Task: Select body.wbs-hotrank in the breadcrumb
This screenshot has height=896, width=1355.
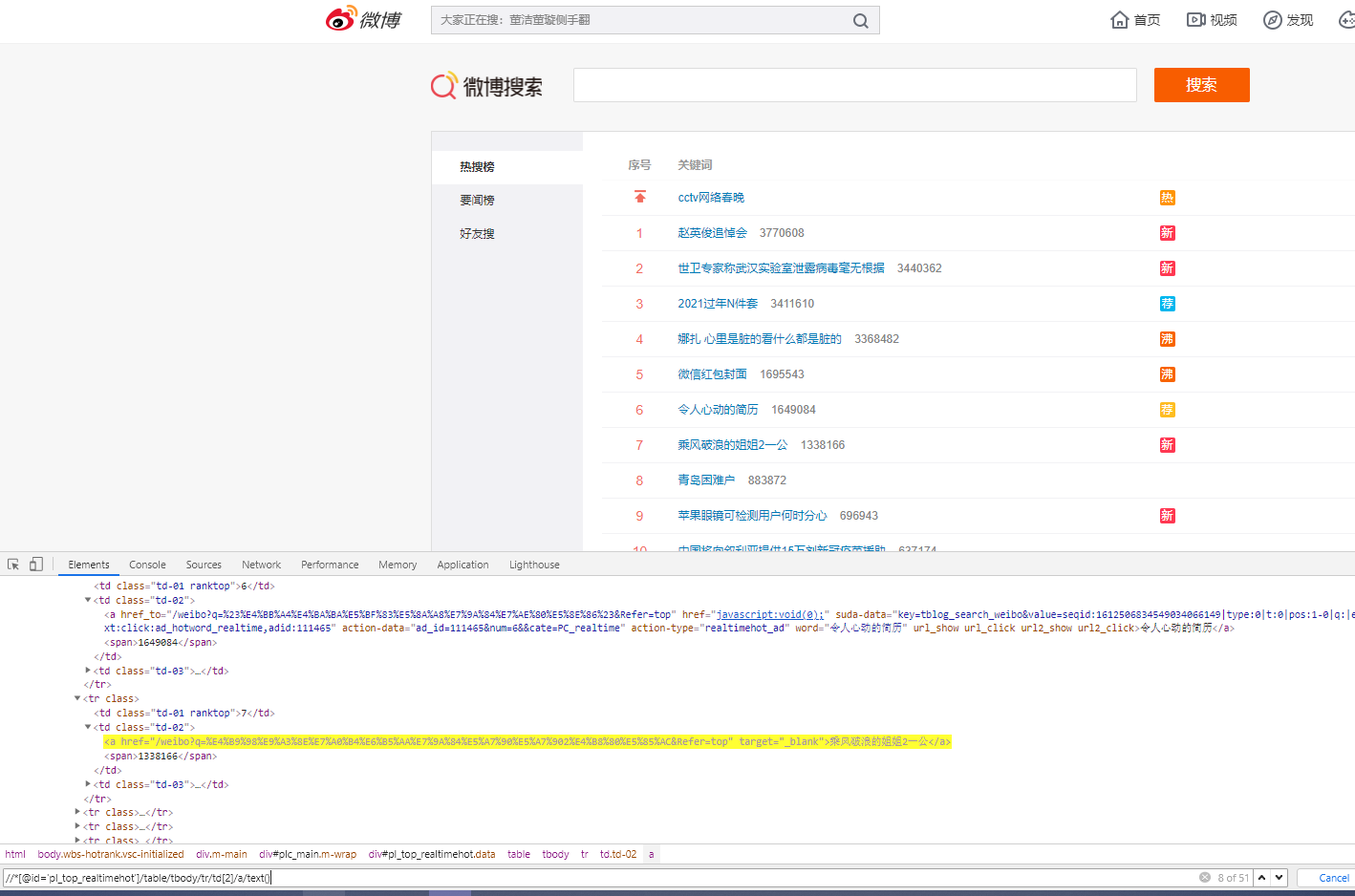Action: (x=111, y=854)
